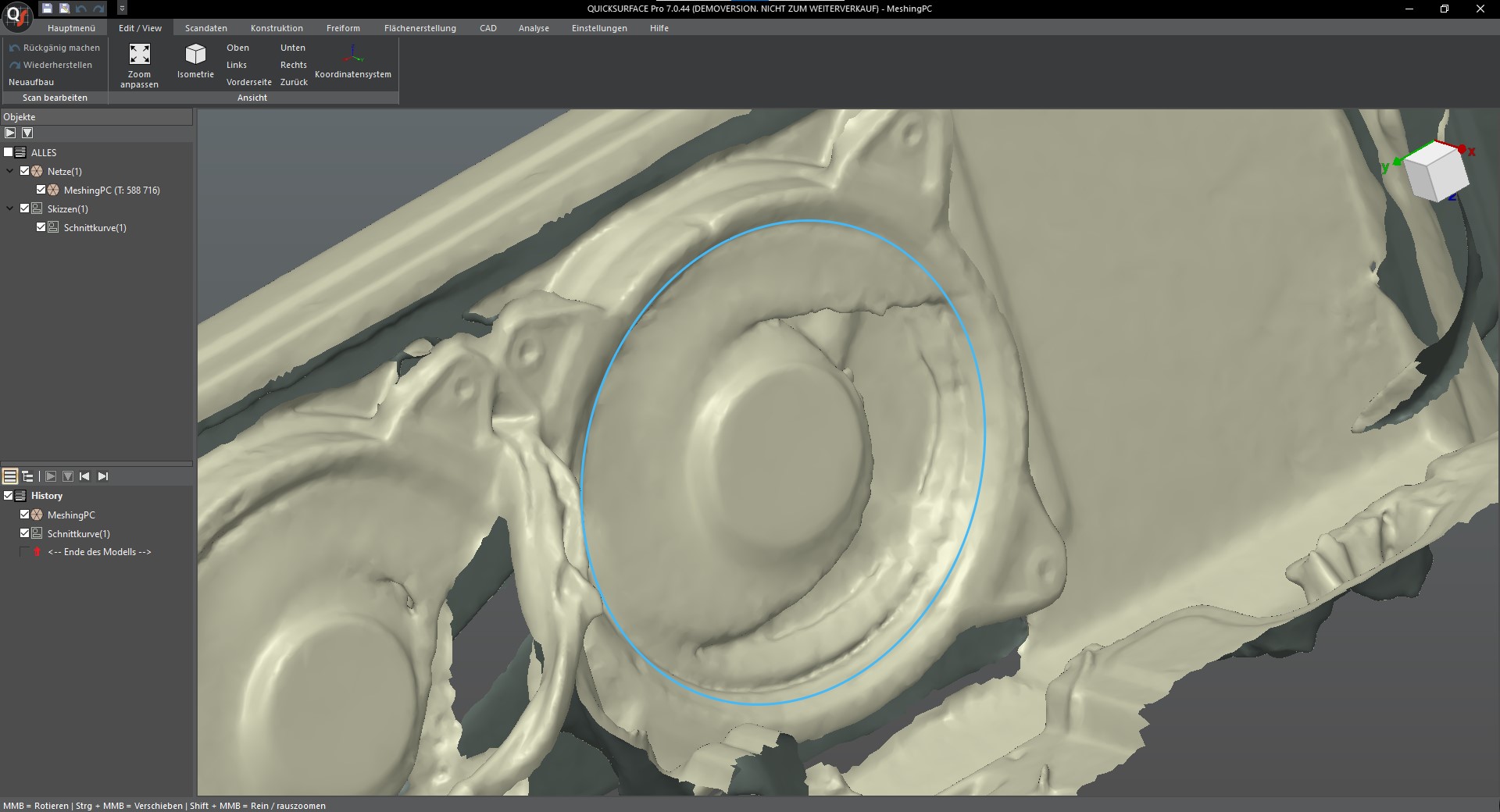Viewport: 1500px width, 812px height.
Task: Uncheck MeshingPC mesh visibility in Objekte
Action: 41,190
